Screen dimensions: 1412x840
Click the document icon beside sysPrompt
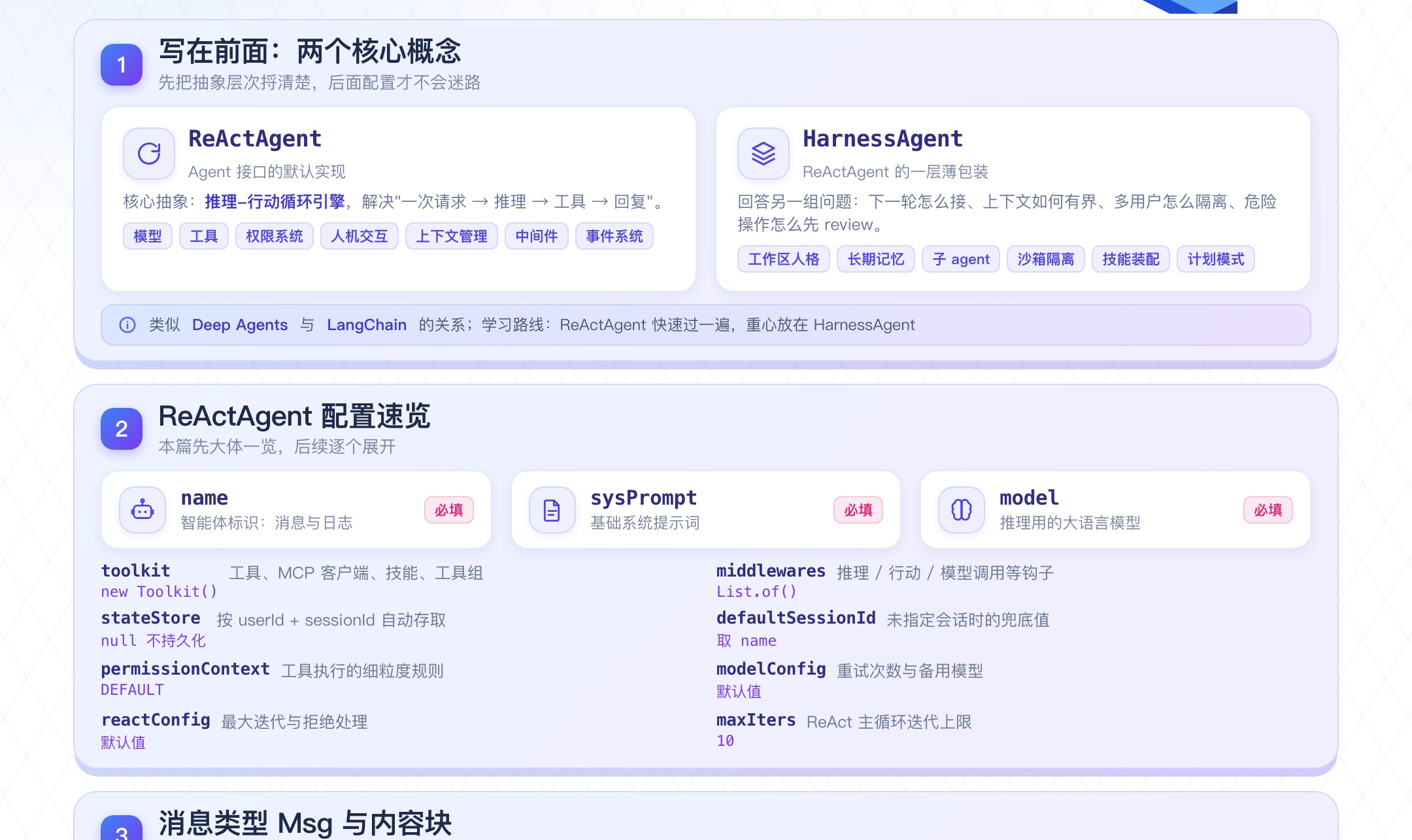click(552, 509)
